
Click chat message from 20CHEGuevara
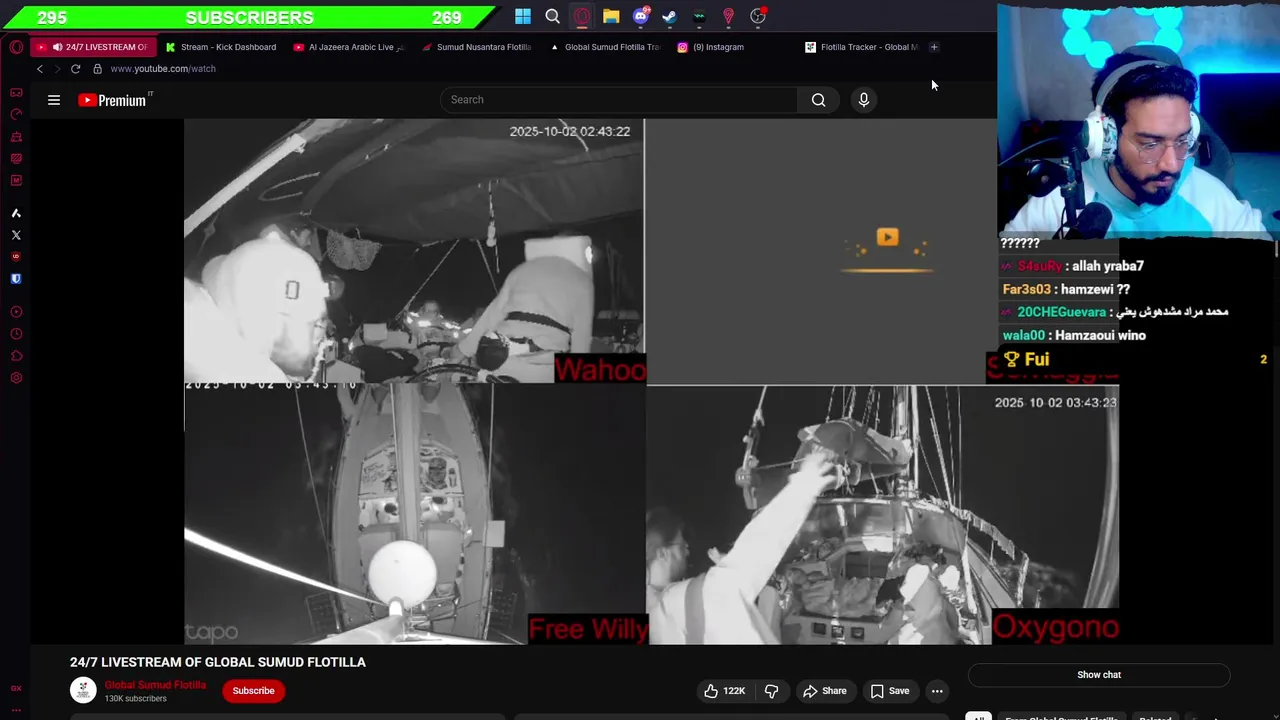pyautogui.click(x=1115, y=312)
